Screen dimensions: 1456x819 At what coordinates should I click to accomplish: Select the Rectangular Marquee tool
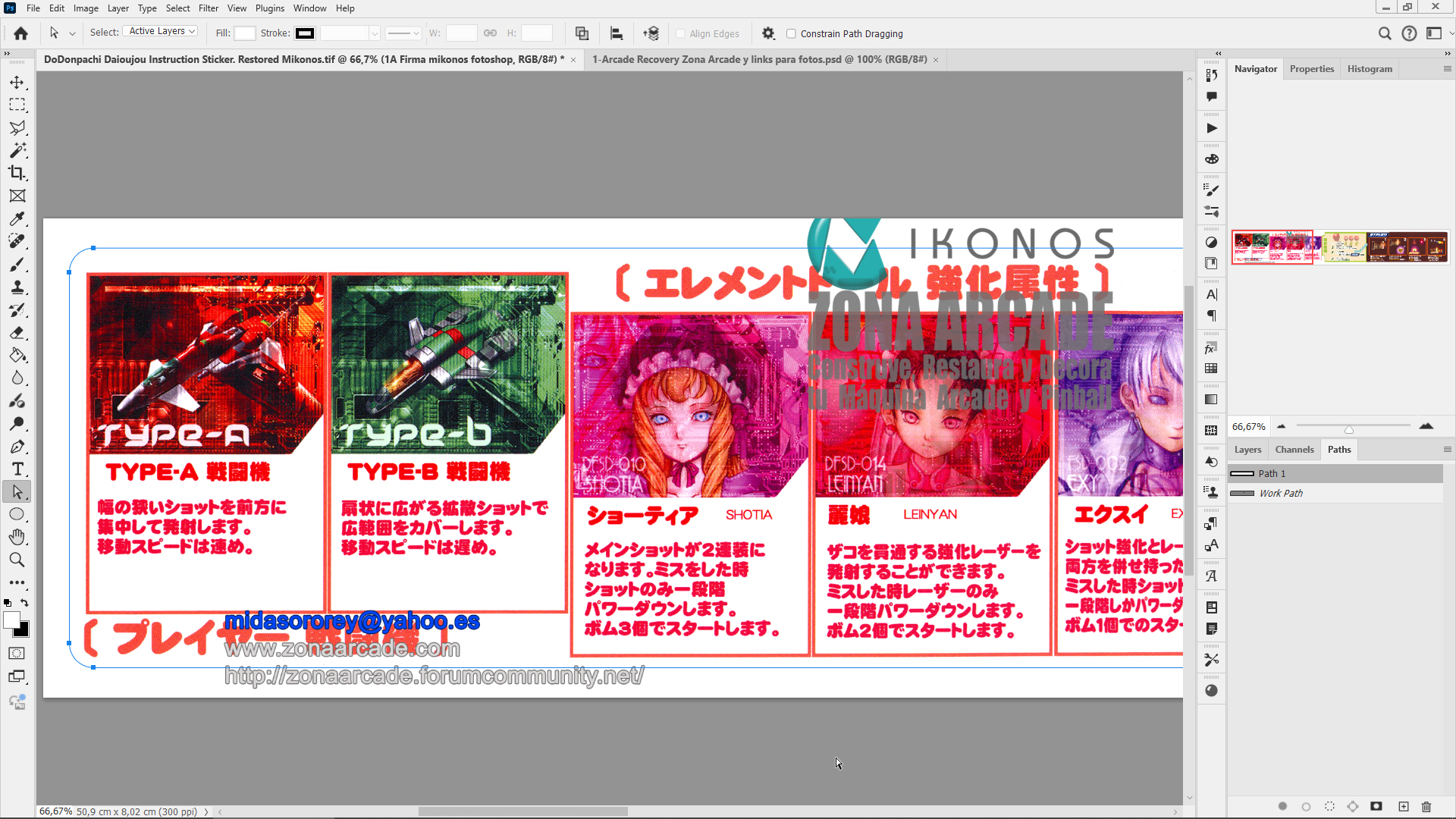pyautogui.click(x=17, y=105)
